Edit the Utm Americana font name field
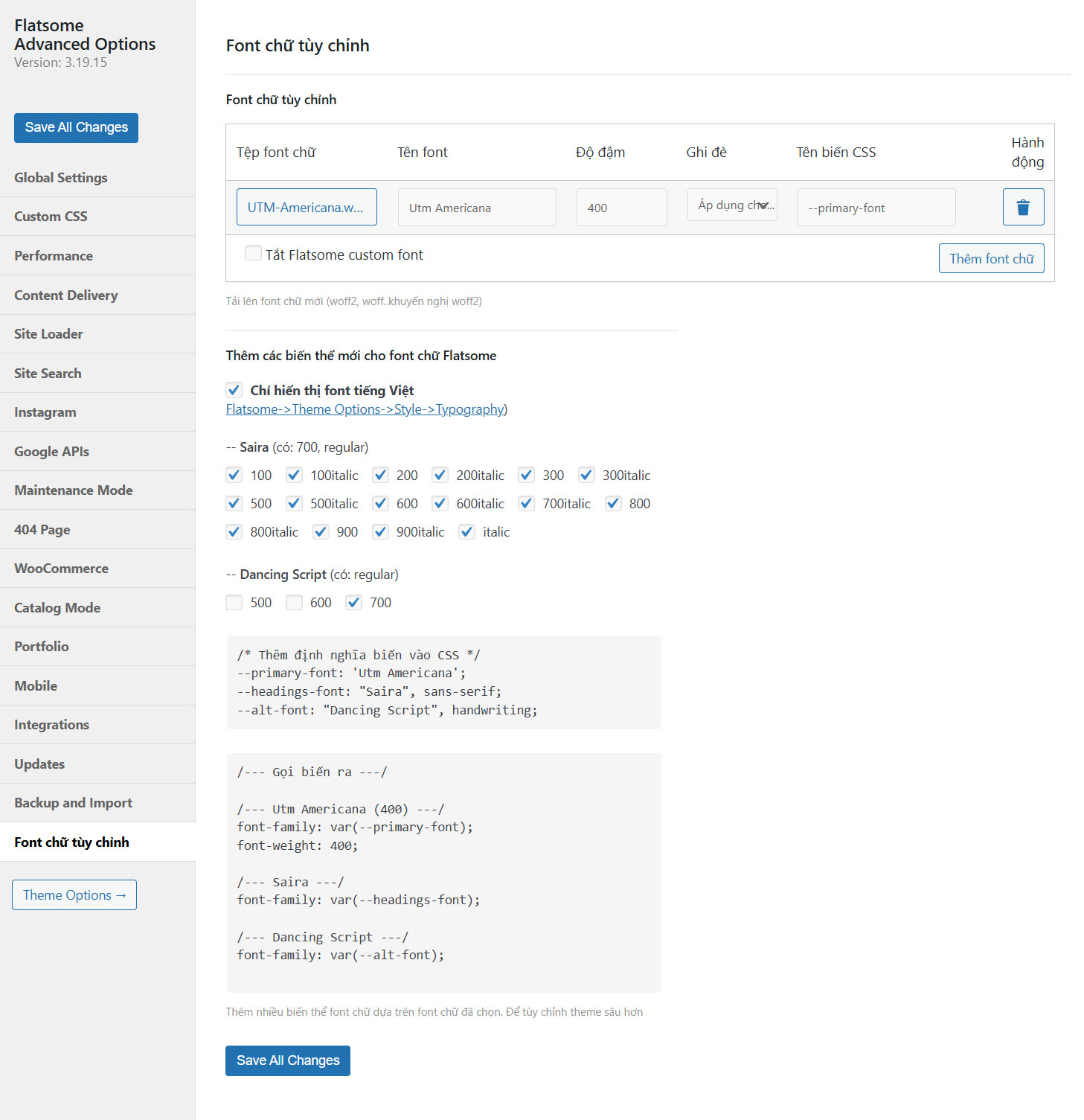 point(477,207)
